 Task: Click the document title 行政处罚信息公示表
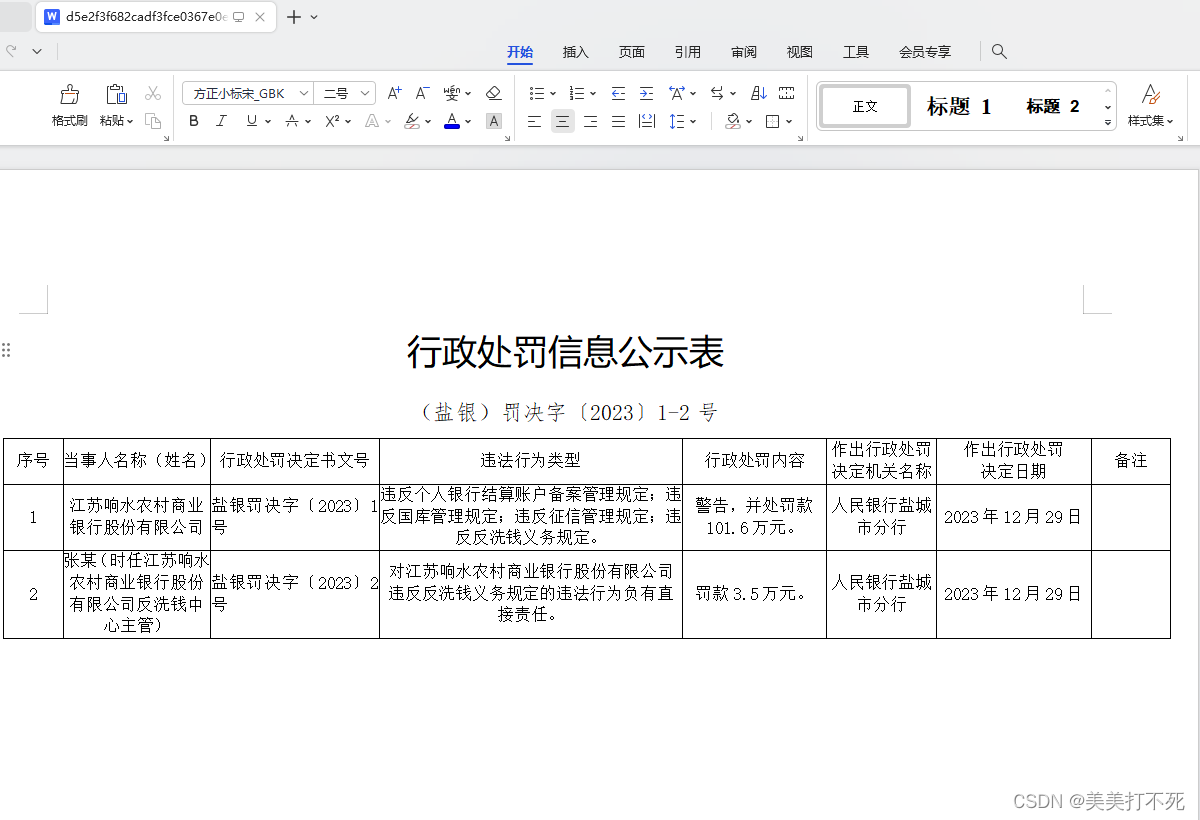pyautogui.click(x=565, y=352)
